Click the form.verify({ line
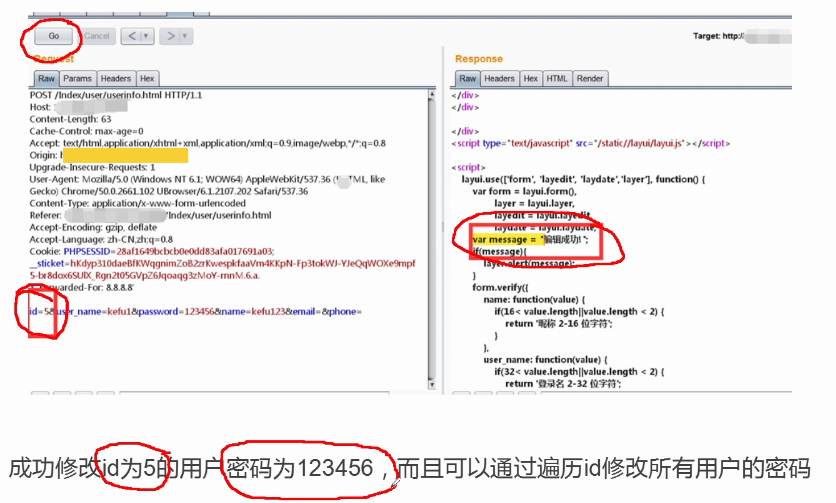The image size is (836, 503). pos(500,288)
